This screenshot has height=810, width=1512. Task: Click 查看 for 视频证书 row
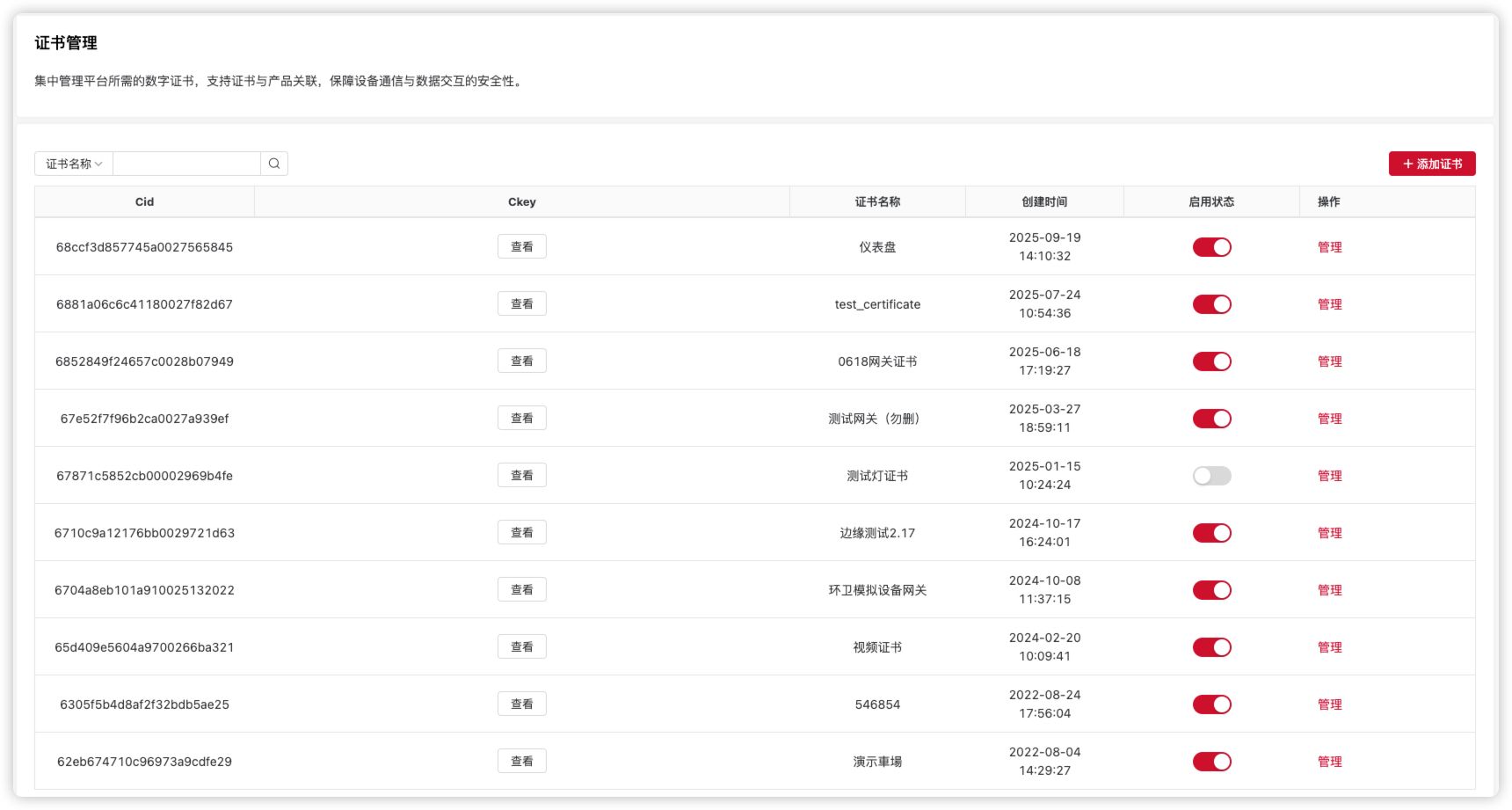pyautogui.click(x=521, y=647)
